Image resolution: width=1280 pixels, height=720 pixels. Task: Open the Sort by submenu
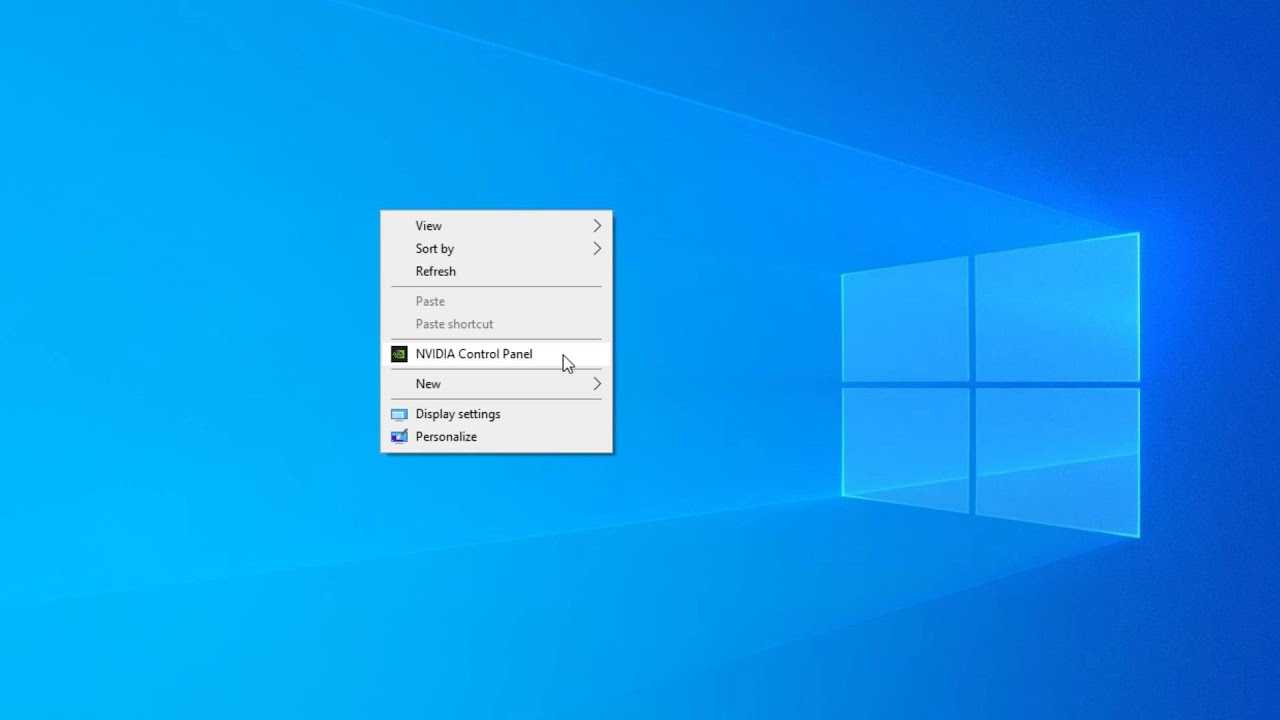coord(496,249)
